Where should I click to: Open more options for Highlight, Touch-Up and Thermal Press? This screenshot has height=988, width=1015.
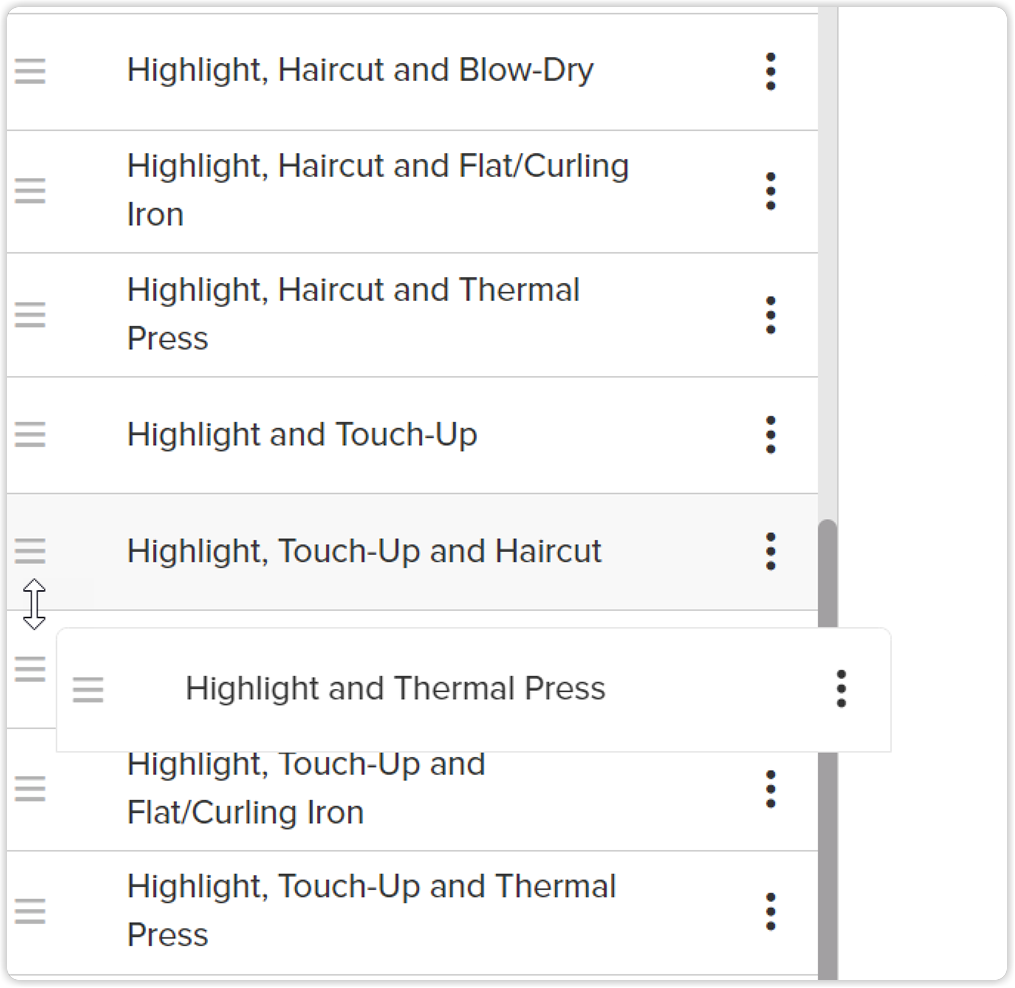[x=770, y=912]
